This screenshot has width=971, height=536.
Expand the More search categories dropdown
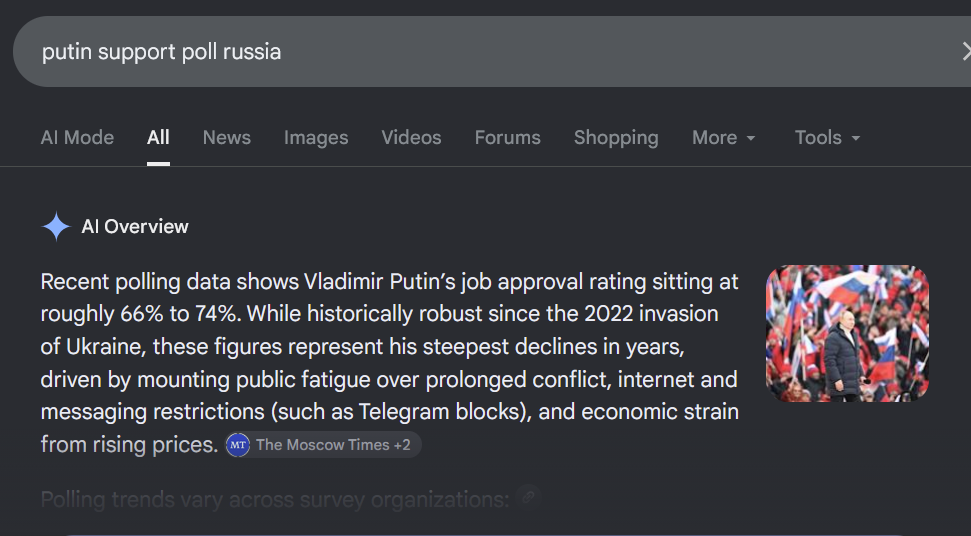click(x=723, y=137)
